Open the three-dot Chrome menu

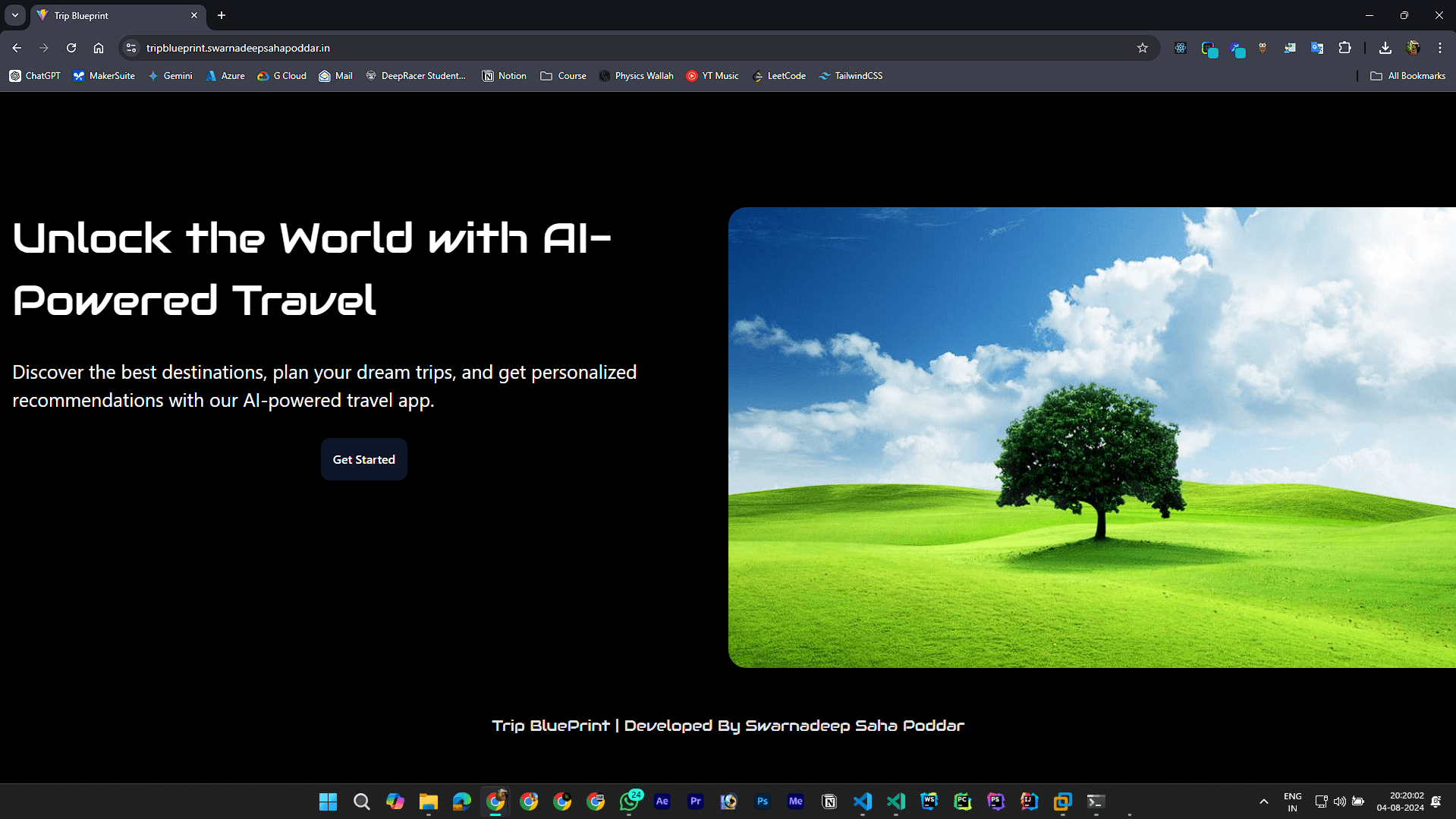[x=1440, y=48]
